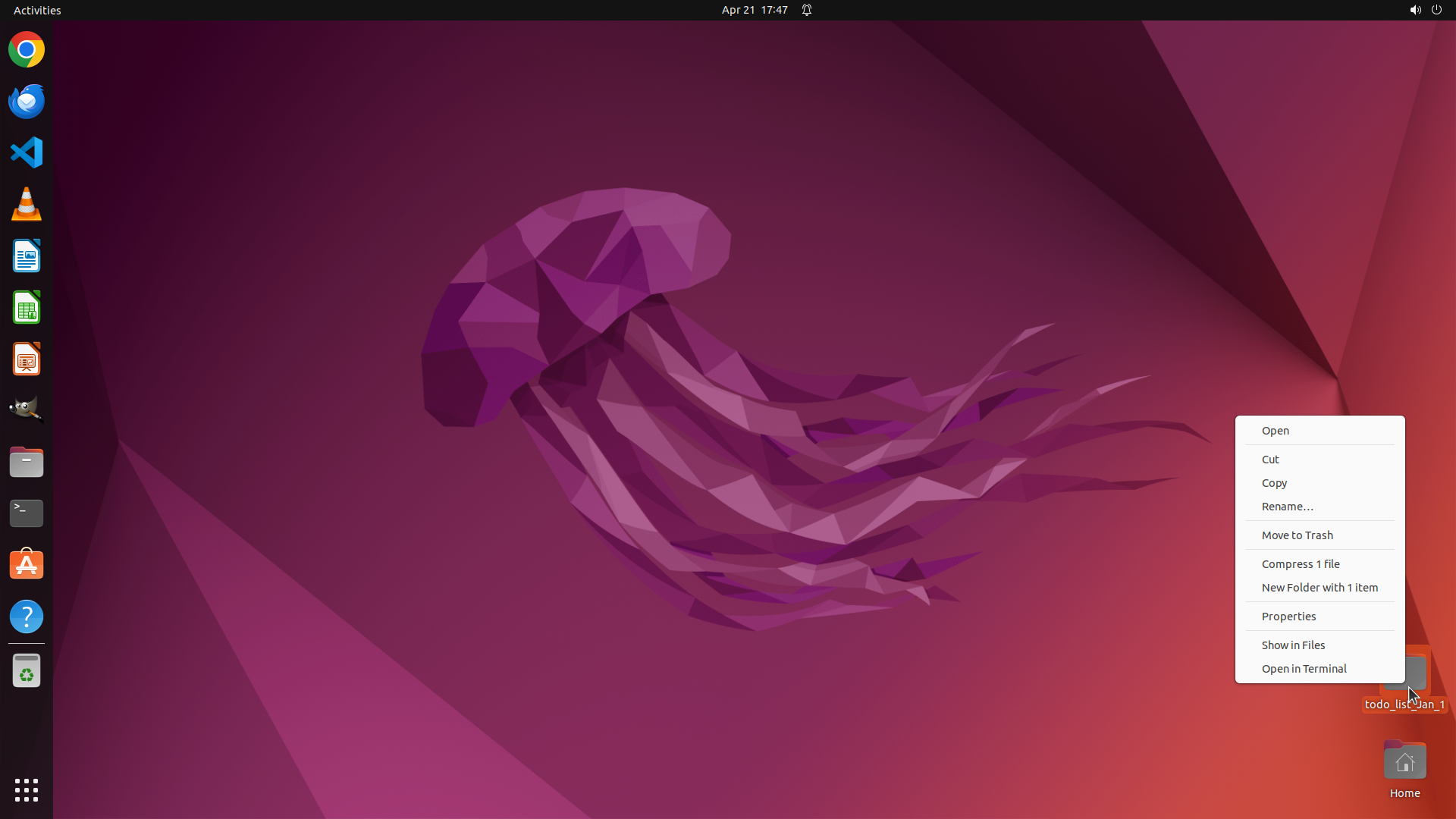Viewport: 1456px width, 819px height.
Task: Launch GIMP image editor
Action: pos(27,410)
